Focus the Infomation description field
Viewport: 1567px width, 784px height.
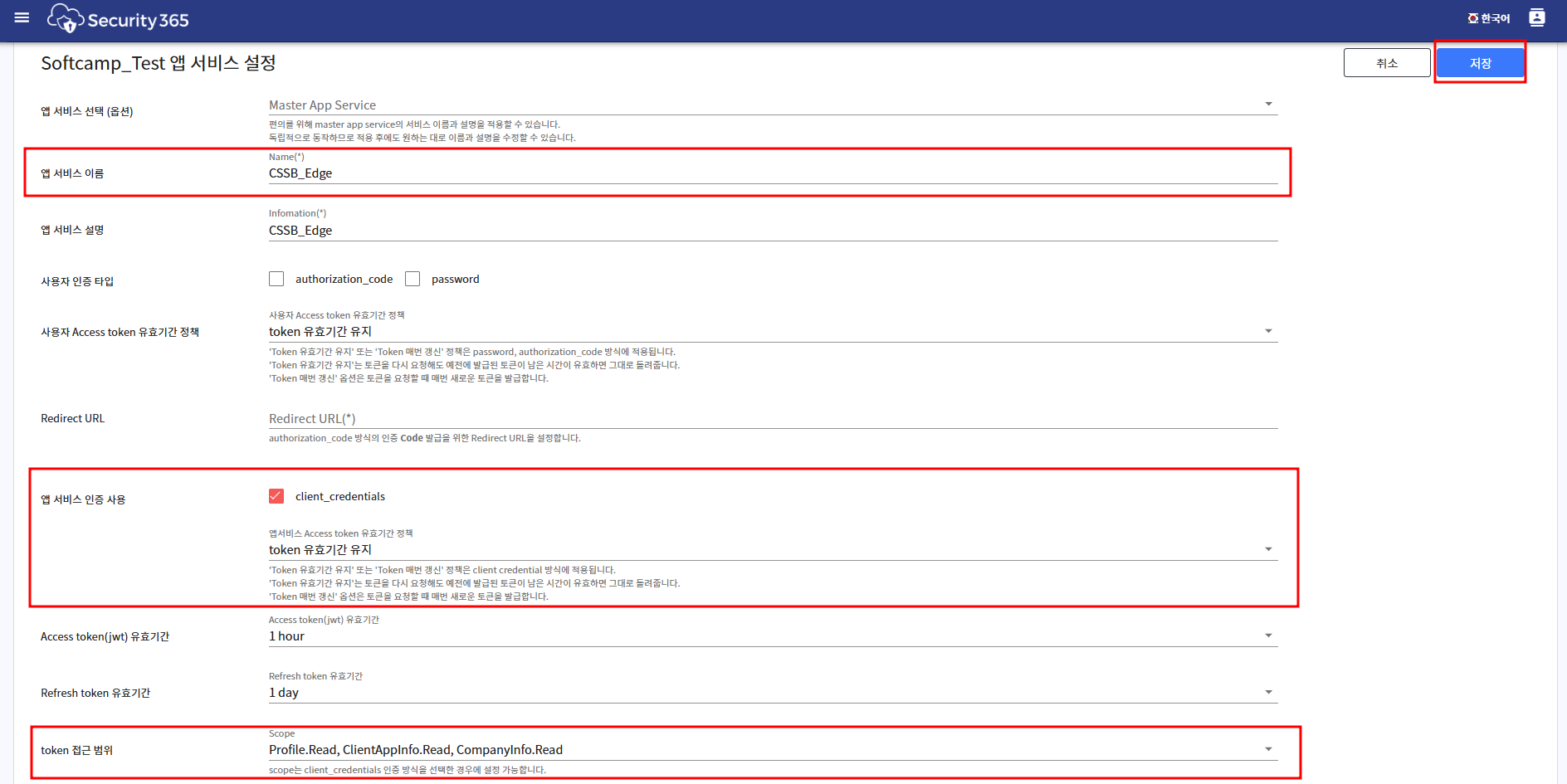pos(772,231)
